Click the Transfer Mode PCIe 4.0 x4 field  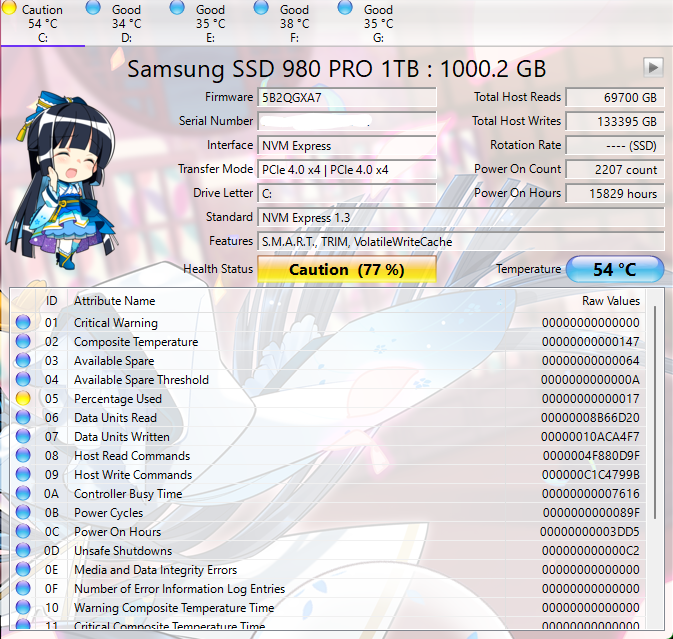click(347, 170)
